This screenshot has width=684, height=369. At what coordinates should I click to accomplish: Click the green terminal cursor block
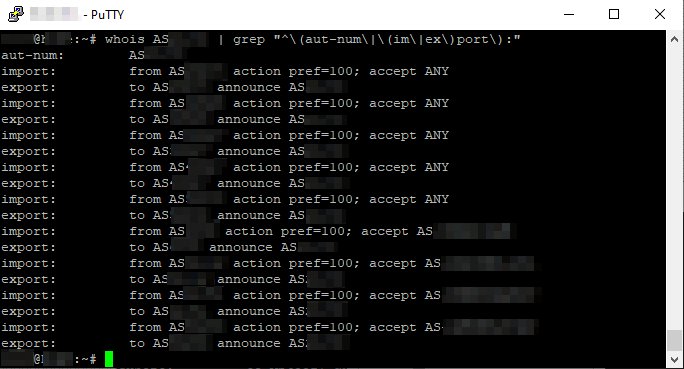pos(109,359)
